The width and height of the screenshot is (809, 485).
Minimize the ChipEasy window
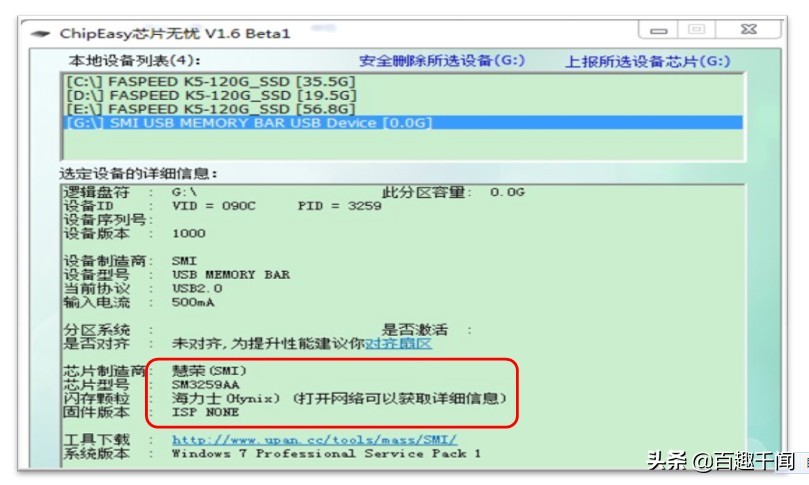tap(658, 30)
